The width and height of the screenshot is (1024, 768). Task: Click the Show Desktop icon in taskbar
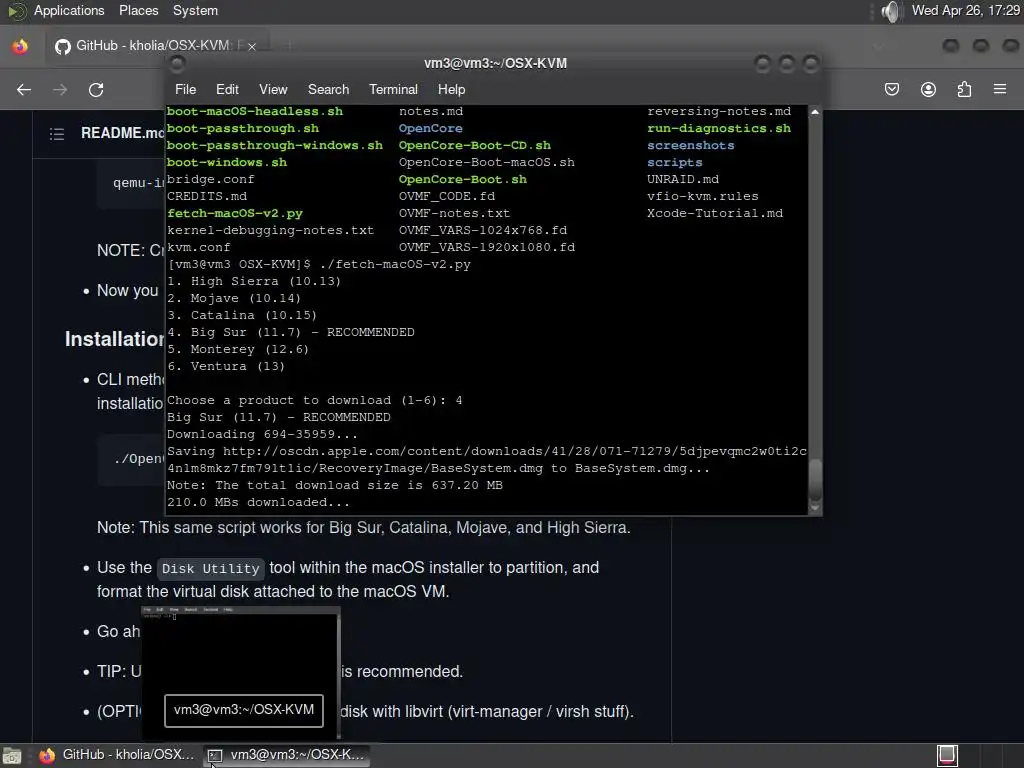(12, 756)
